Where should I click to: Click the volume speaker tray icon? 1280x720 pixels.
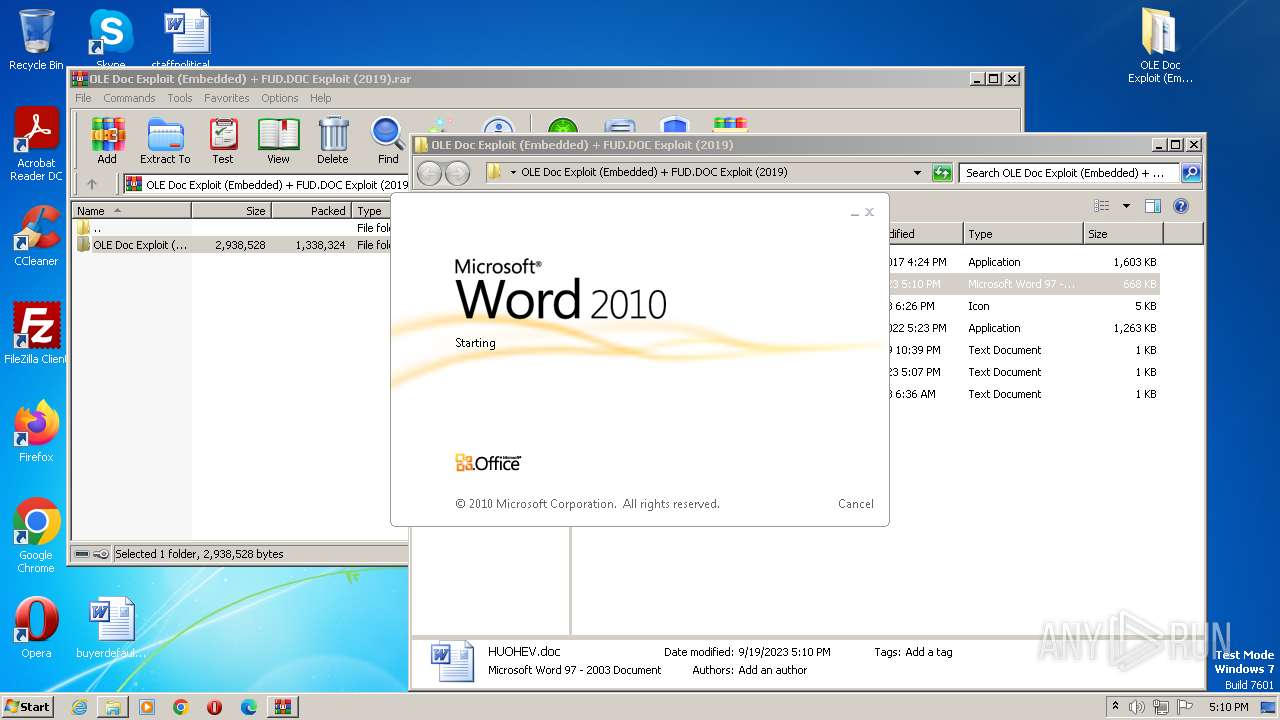1137,707
